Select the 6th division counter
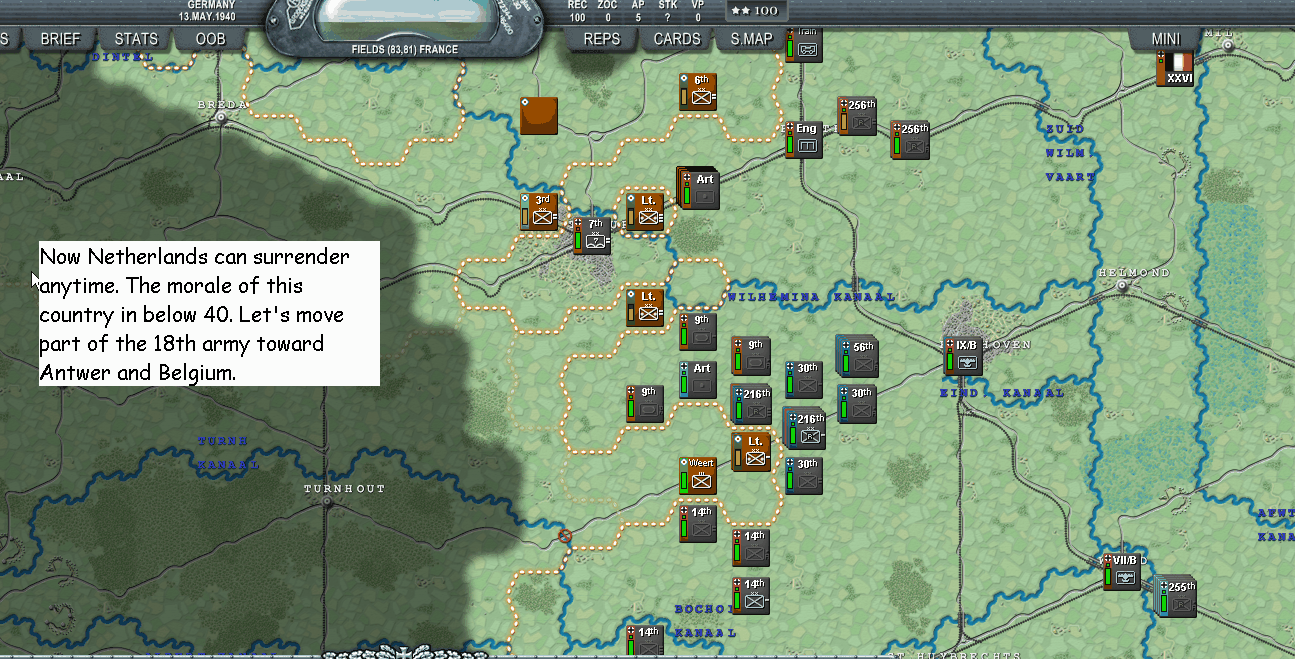 (698, 92)
